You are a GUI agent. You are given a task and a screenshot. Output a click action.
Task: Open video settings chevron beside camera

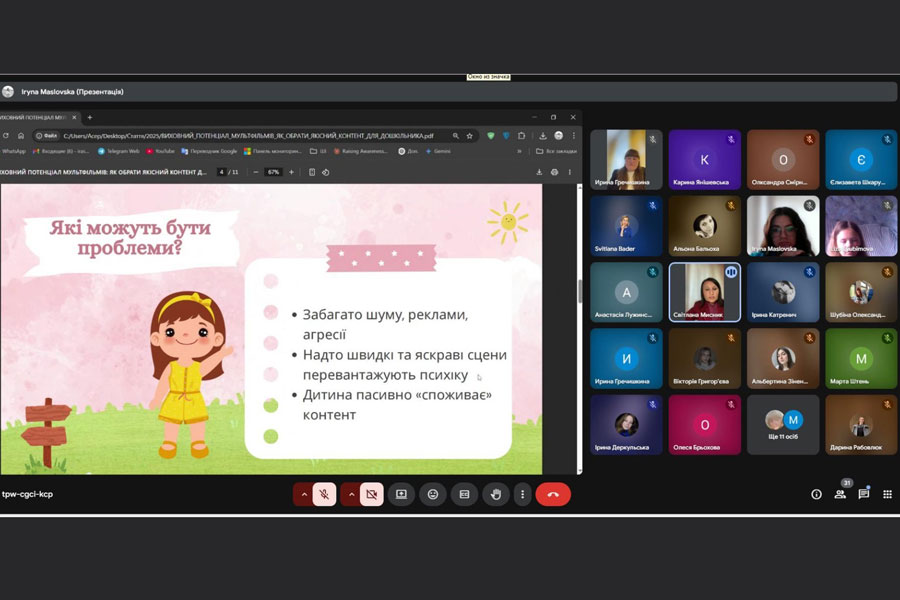pyautogui.click(x=351, y=494)
